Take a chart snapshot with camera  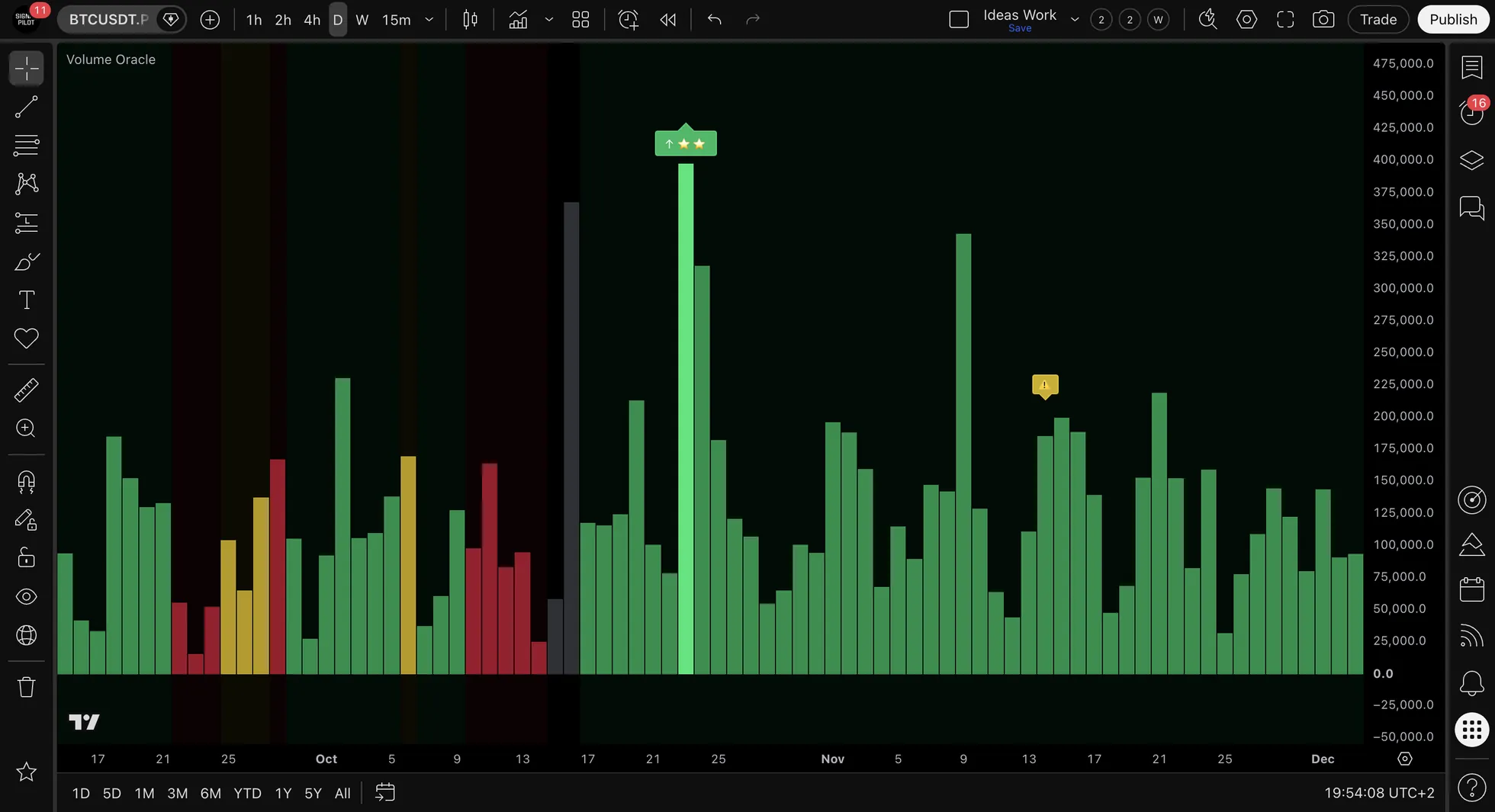tap(1323, 20)
